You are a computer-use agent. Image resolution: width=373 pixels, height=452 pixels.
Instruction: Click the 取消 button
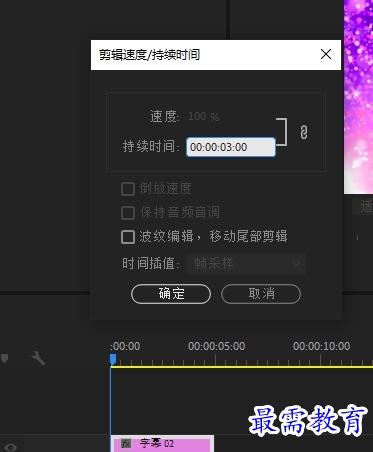(x=261, y=294)
